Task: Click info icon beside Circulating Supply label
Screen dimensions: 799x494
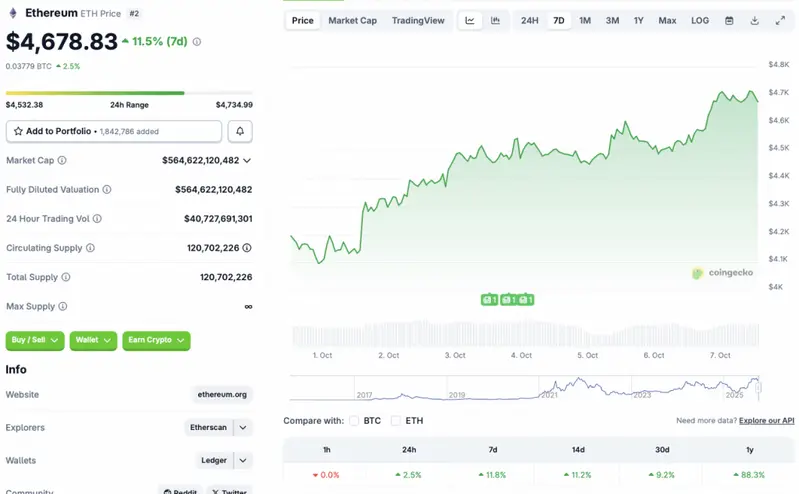Action: pos(90,248)
